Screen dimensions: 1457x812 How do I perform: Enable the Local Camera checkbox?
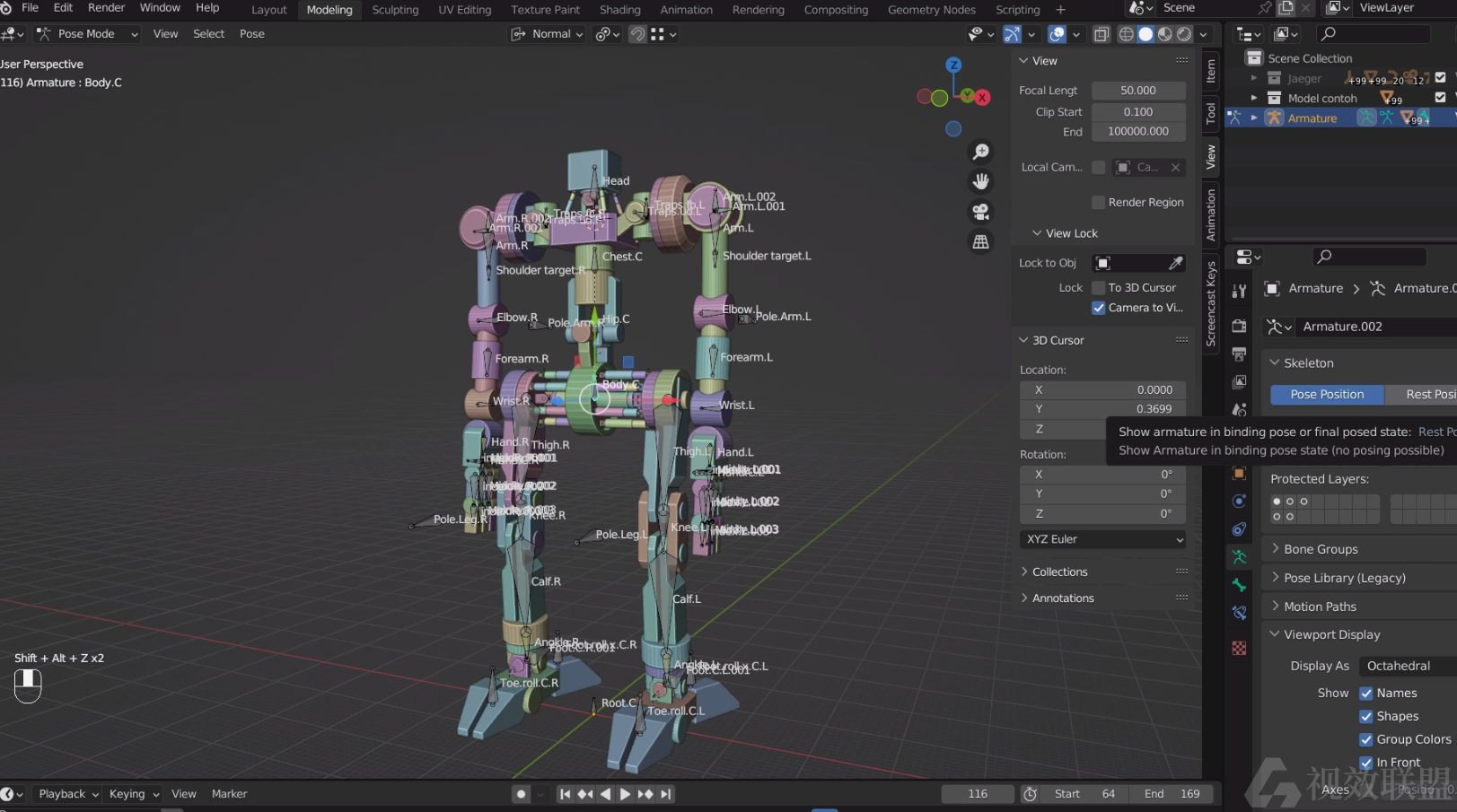click(1098, 167)
